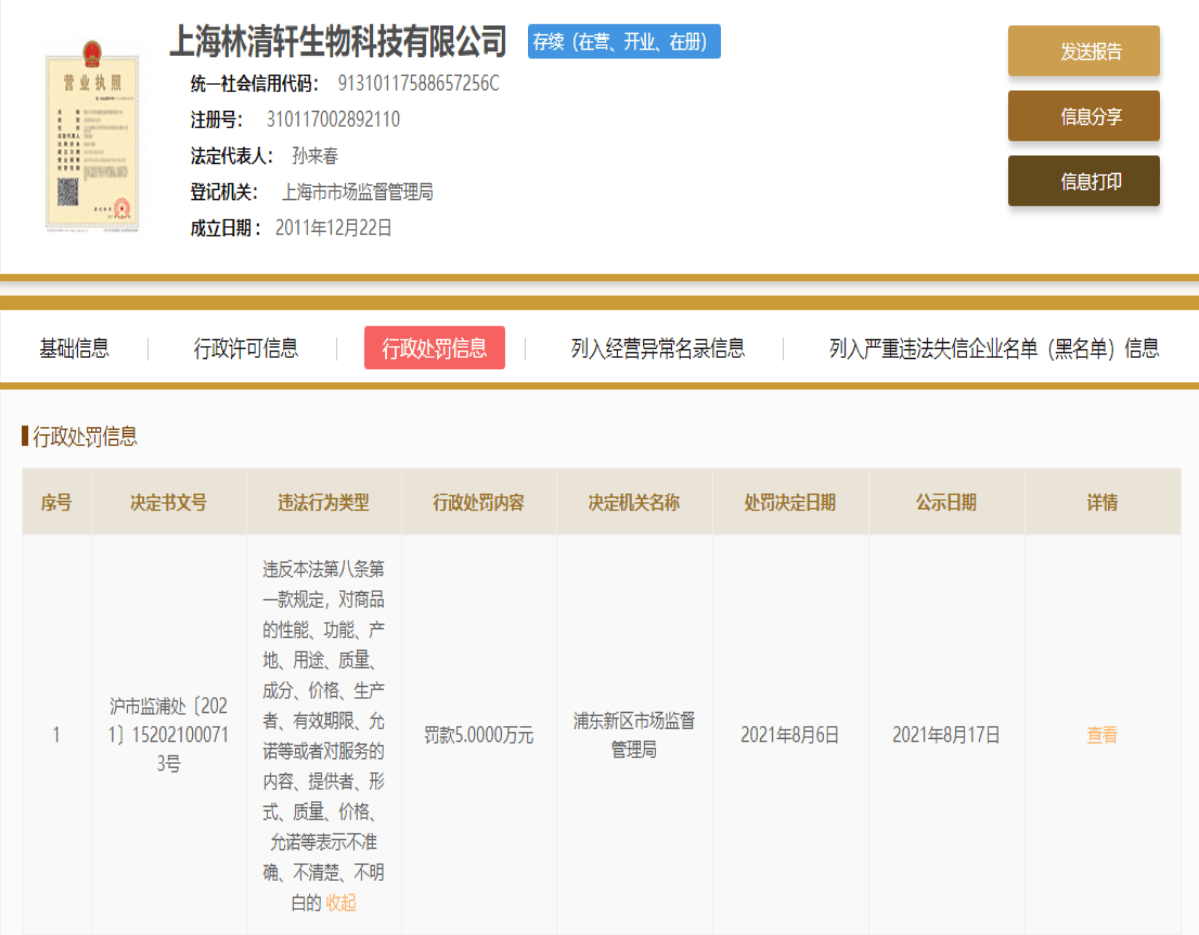Screen dimensions: 1199x935
Task: Click the 罚款5.0000万元 penalty cell
Action: click(479, 735)
